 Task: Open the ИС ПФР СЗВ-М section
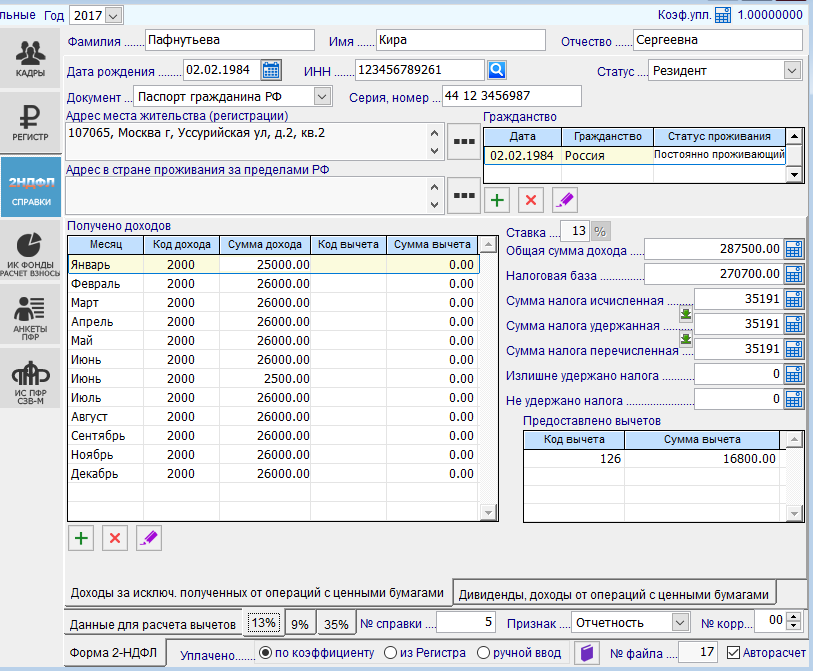click(x=30, y=379)
